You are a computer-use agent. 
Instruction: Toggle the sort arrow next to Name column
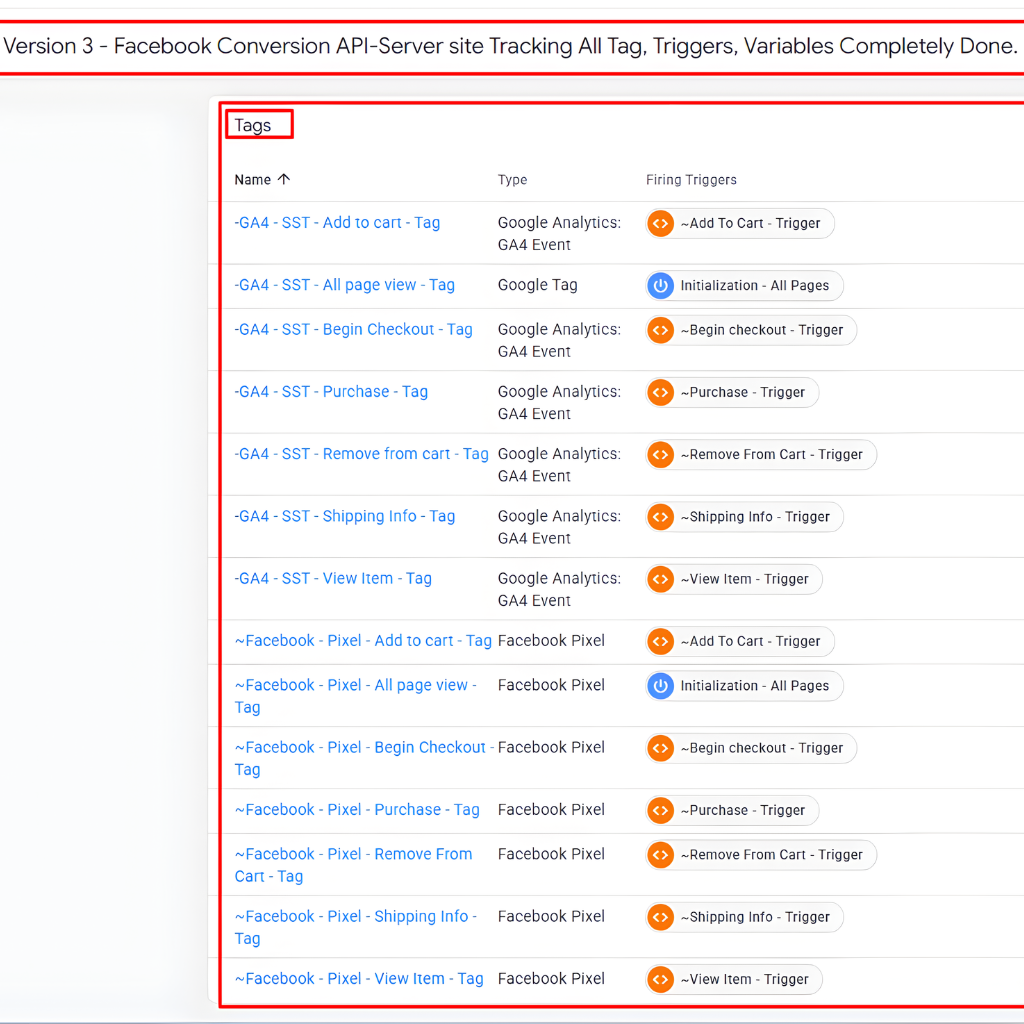(x=284, y=179)
